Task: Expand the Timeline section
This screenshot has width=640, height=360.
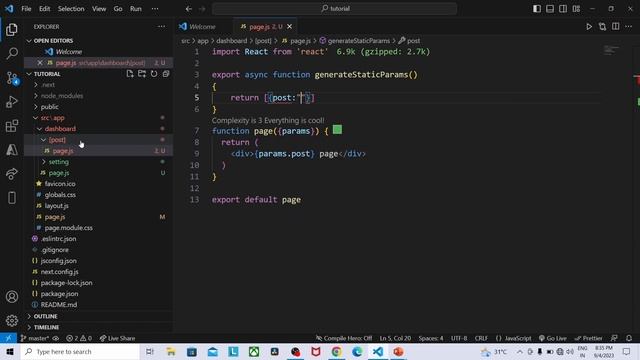Action: click(29, 327)
